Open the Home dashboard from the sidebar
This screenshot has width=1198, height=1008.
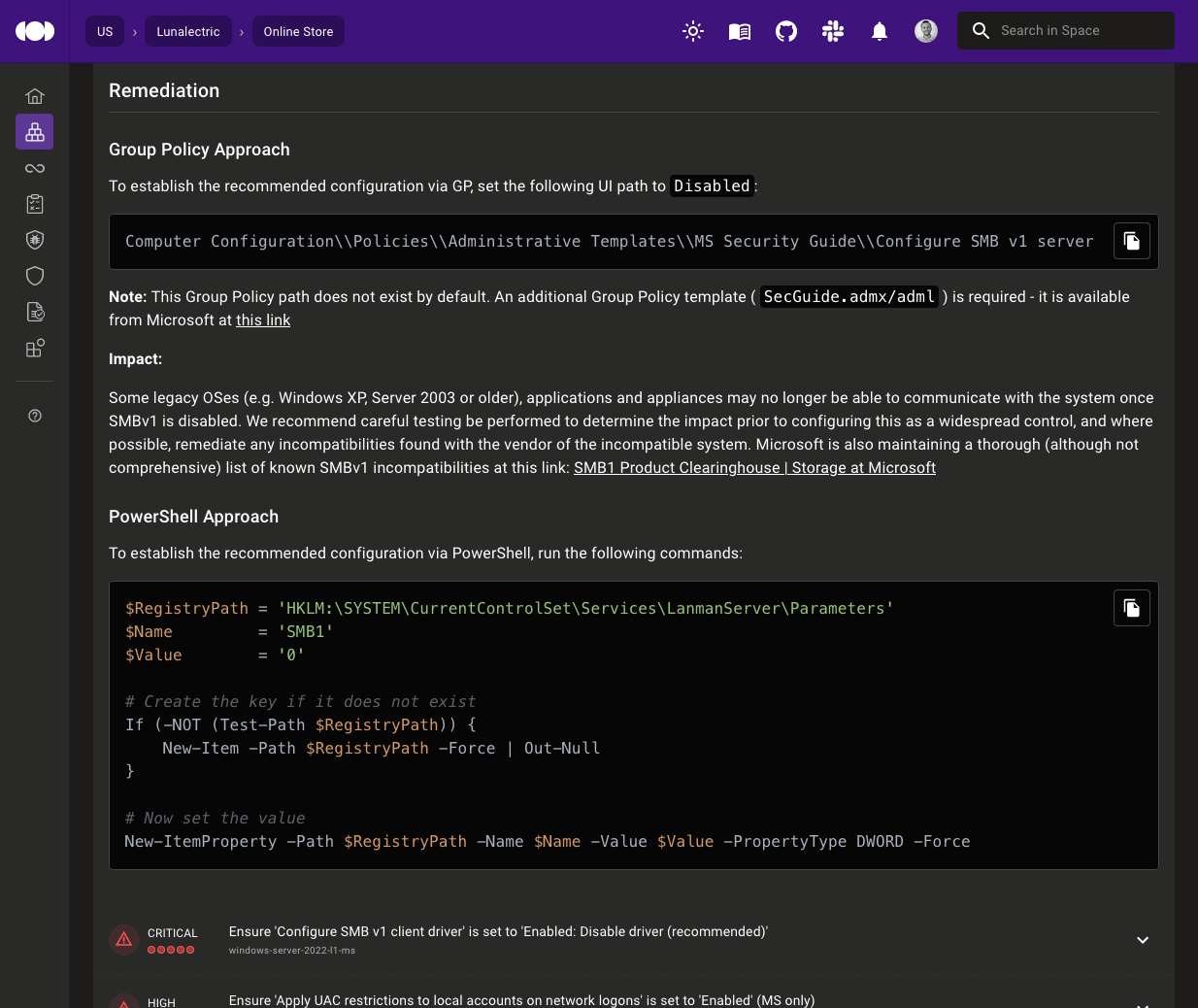pos(35,96)
